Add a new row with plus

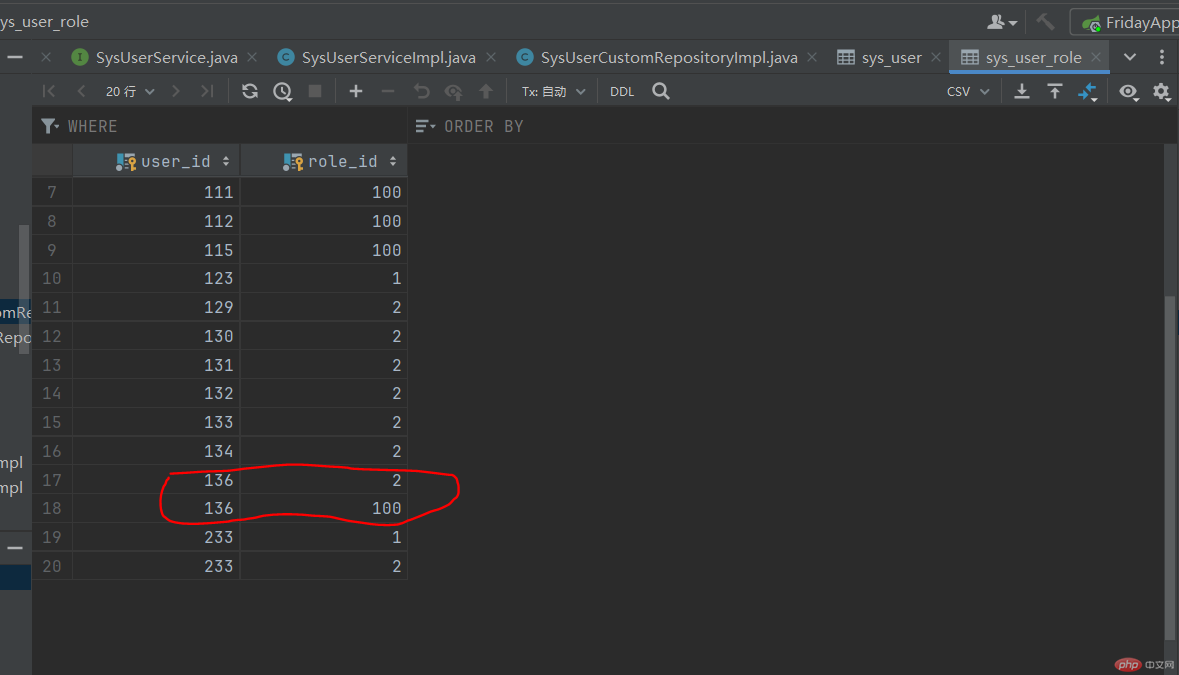[x=356, y=91]
